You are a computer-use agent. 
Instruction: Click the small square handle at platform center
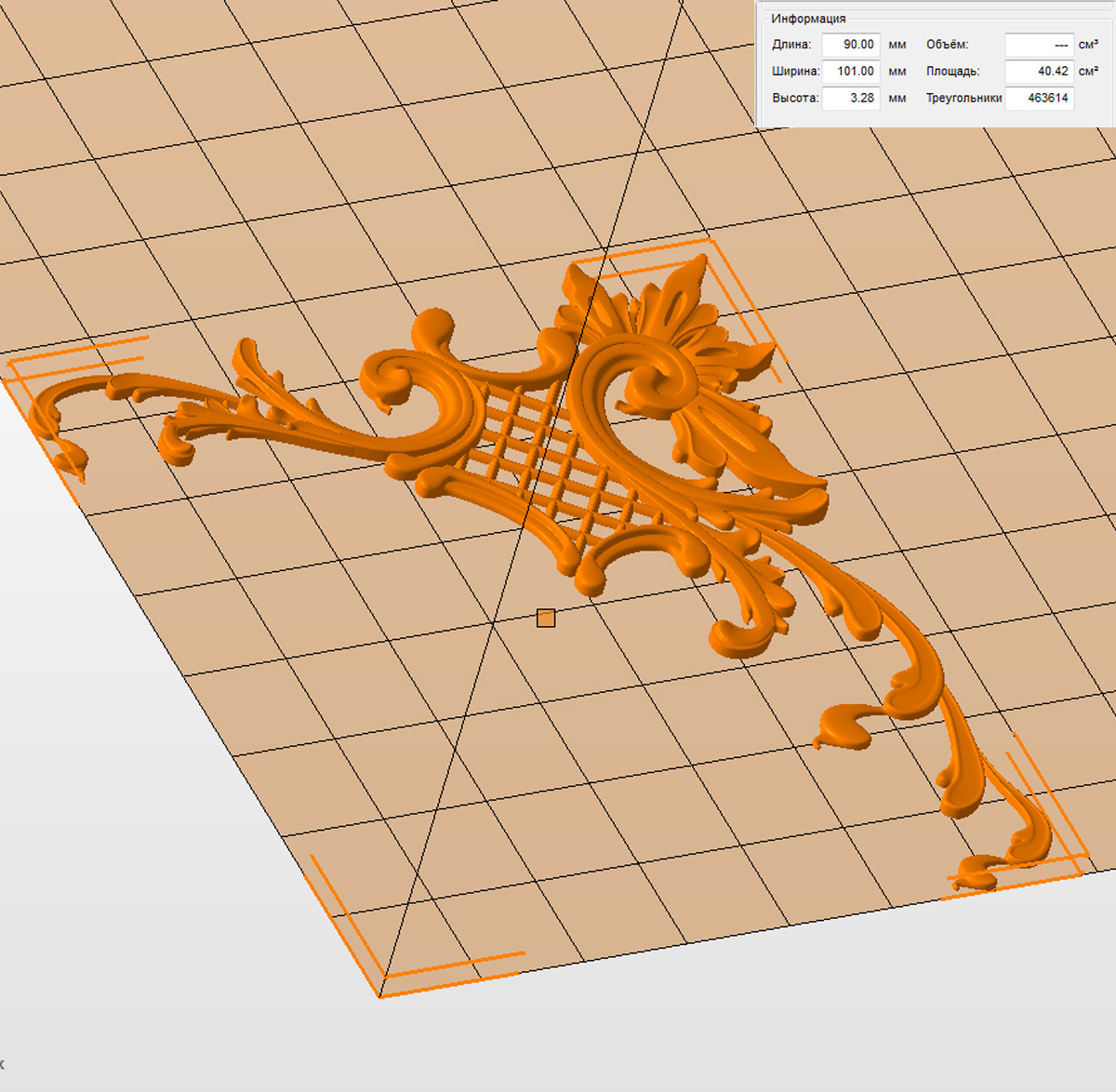click(x=546, y=618)
